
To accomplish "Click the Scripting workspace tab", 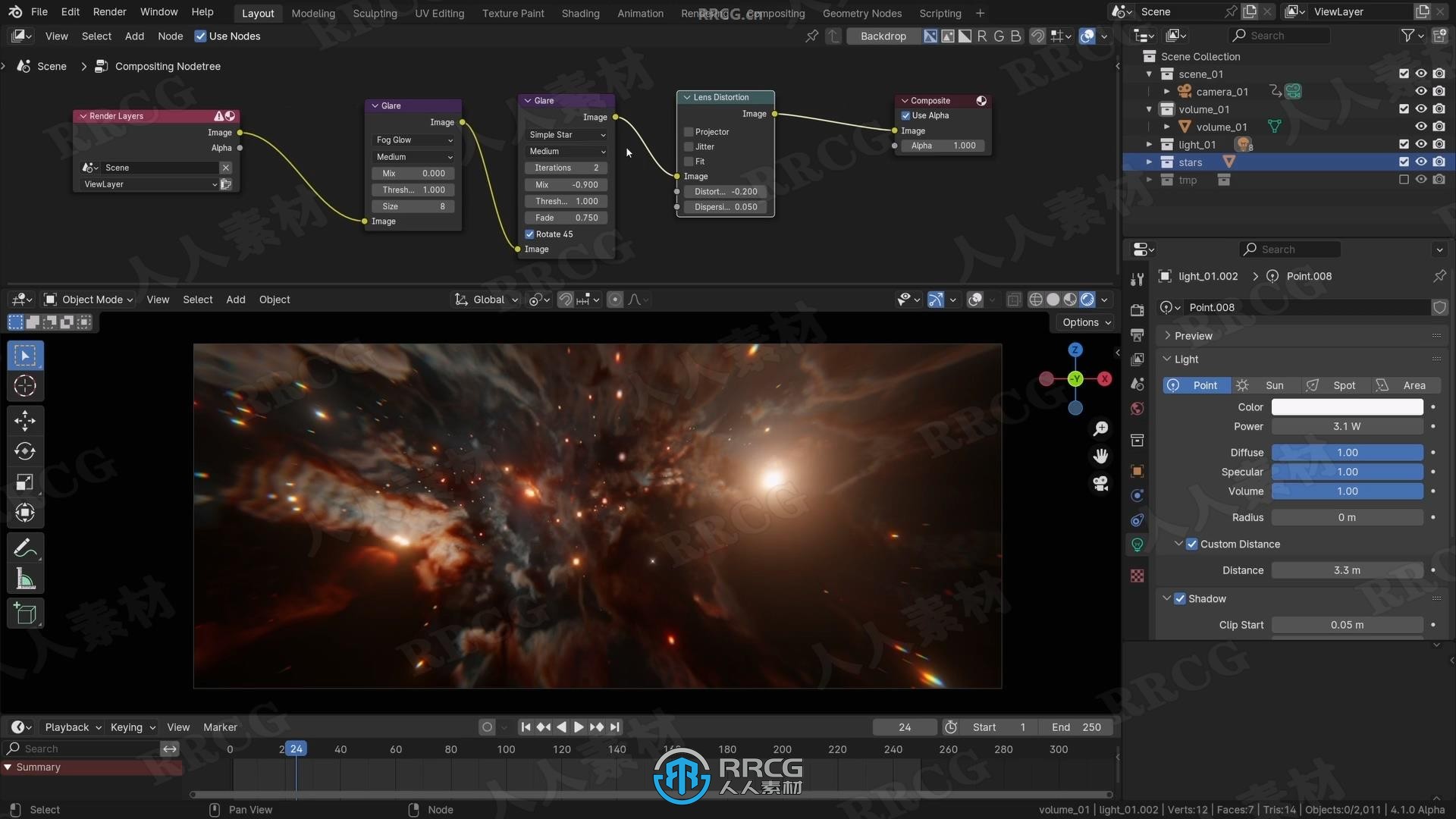I will coord(939,13).
